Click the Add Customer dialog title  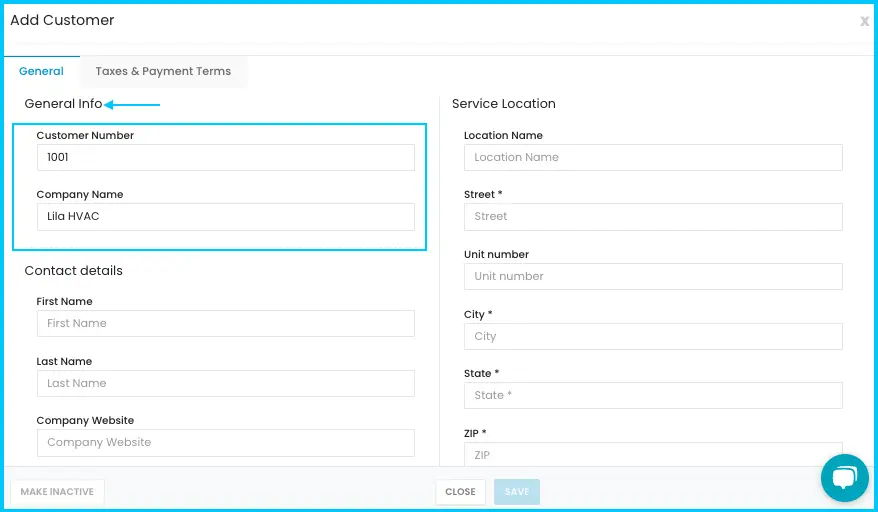(x=62, y=20)
